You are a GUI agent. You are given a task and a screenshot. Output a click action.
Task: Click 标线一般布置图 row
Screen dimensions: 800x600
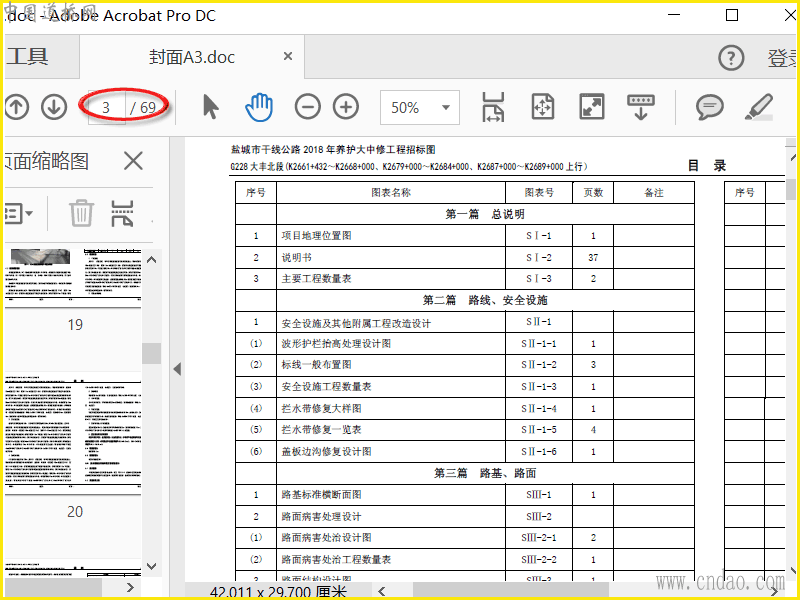coord(465,365)
